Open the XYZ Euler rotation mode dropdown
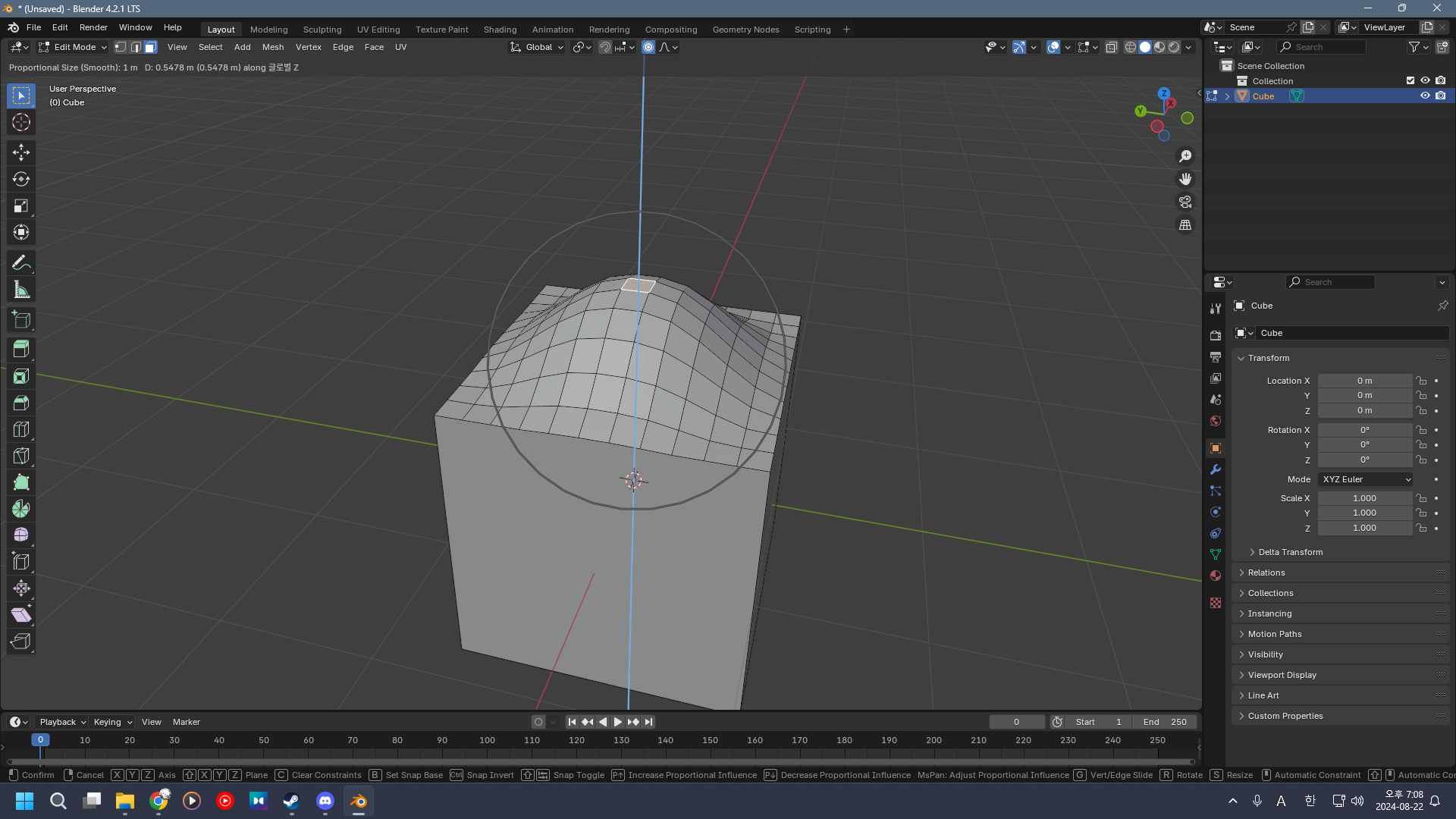1456x819 pixels. pos(1365,479)
